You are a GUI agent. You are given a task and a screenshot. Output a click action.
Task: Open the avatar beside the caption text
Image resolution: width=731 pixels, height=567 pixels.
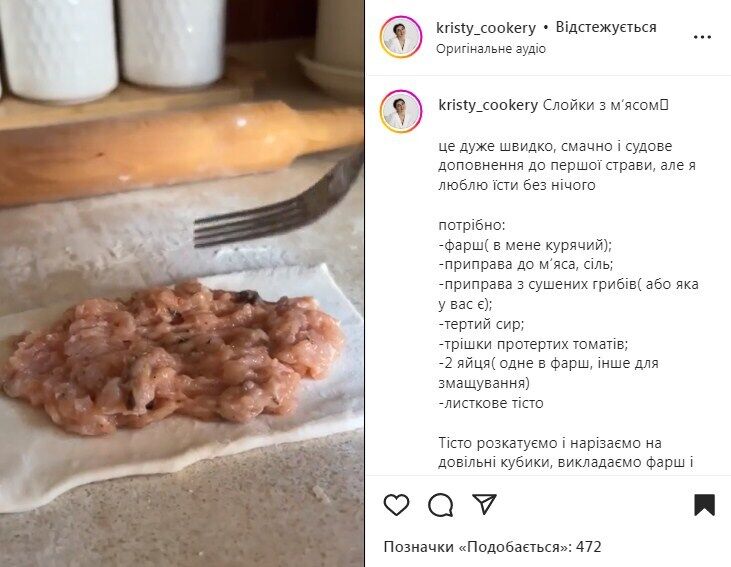tap(401, 111)
